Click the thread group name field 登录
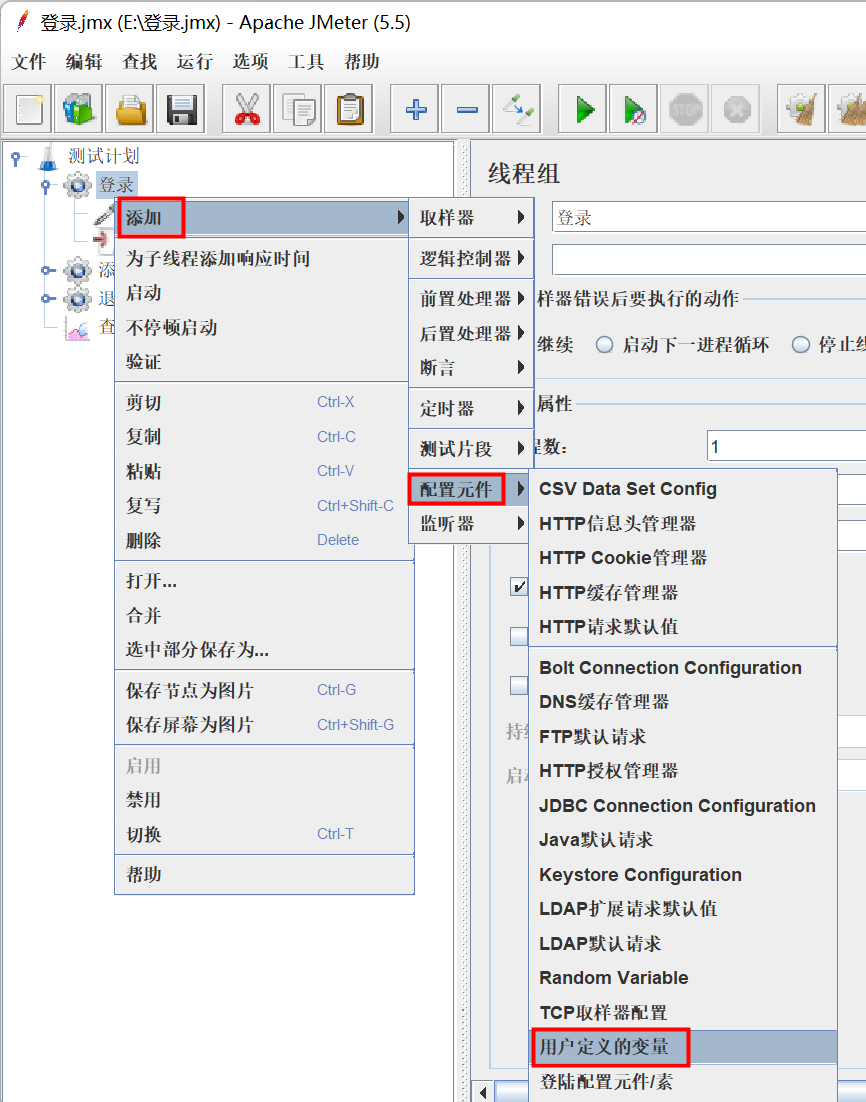This screenshot has width=866, height=1102. tap(709, 218)
